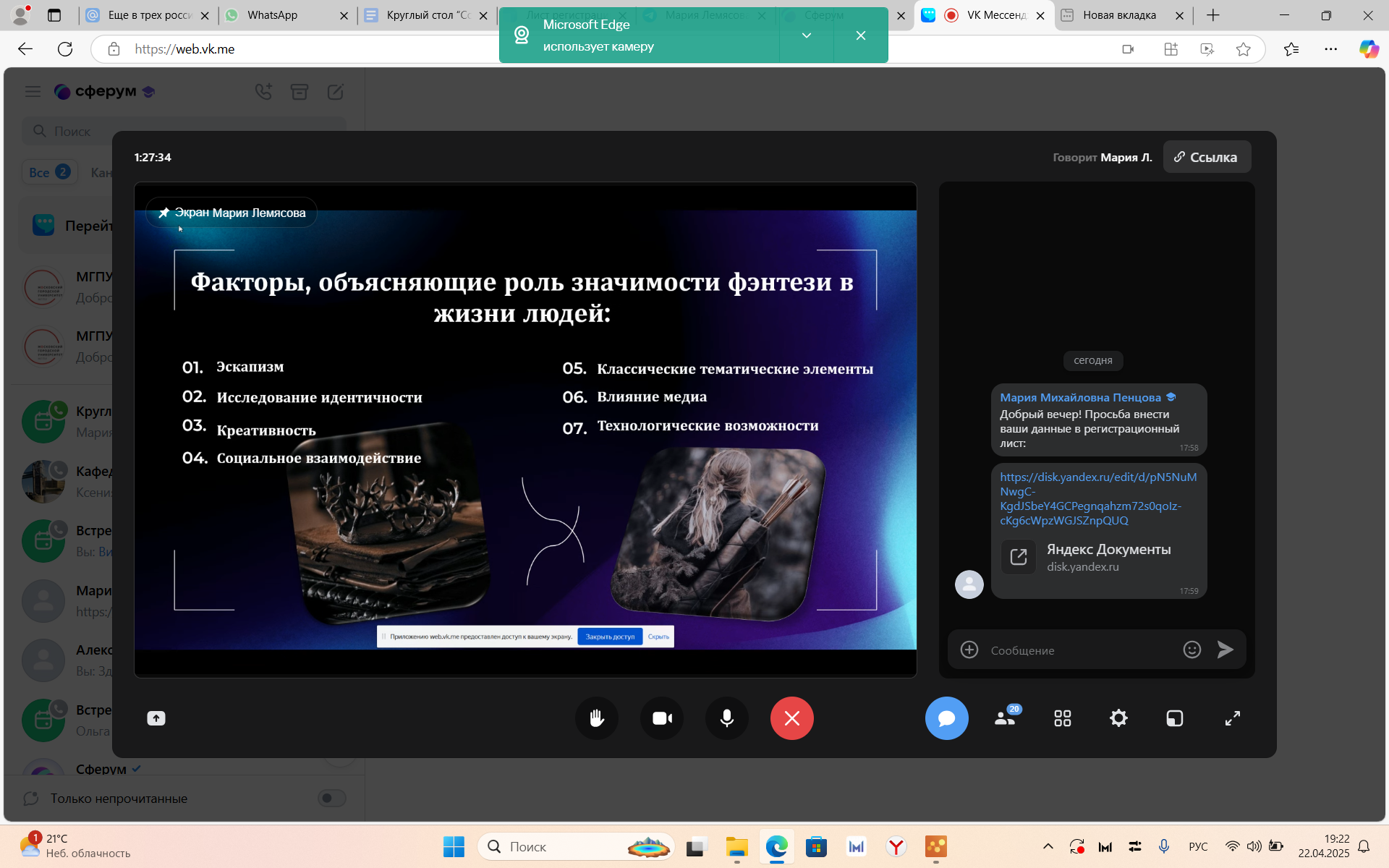The image size is (1389, 868).
Task: End the call with red button
Action: (791, 718)
